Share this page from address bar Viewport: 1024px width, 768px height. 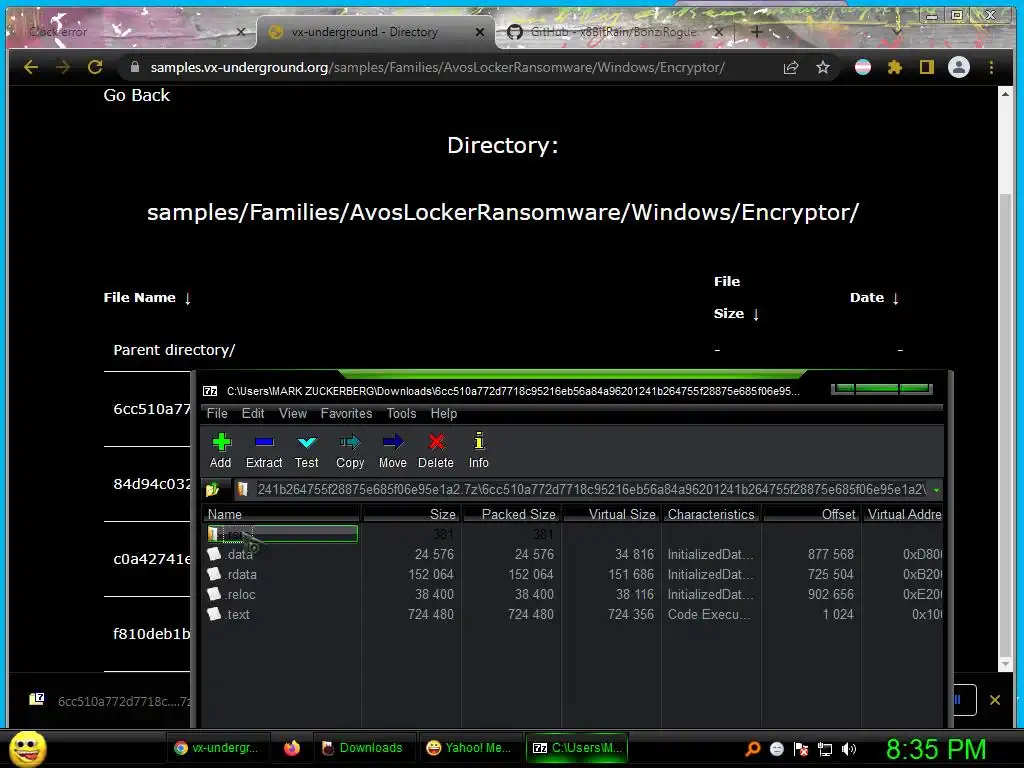pos(791,67)
